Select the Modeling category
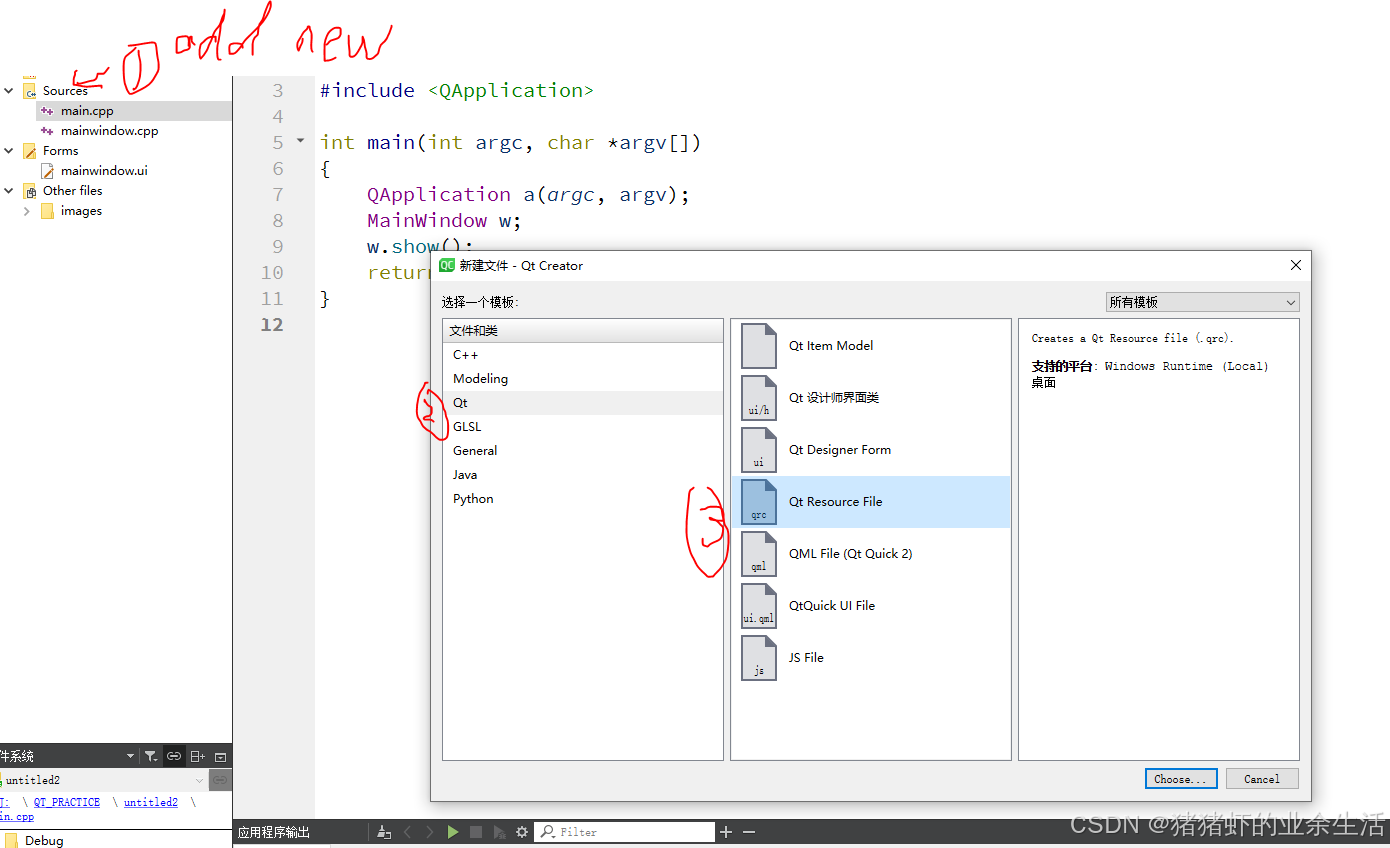 pyautogui.click(x=583, y=379)
